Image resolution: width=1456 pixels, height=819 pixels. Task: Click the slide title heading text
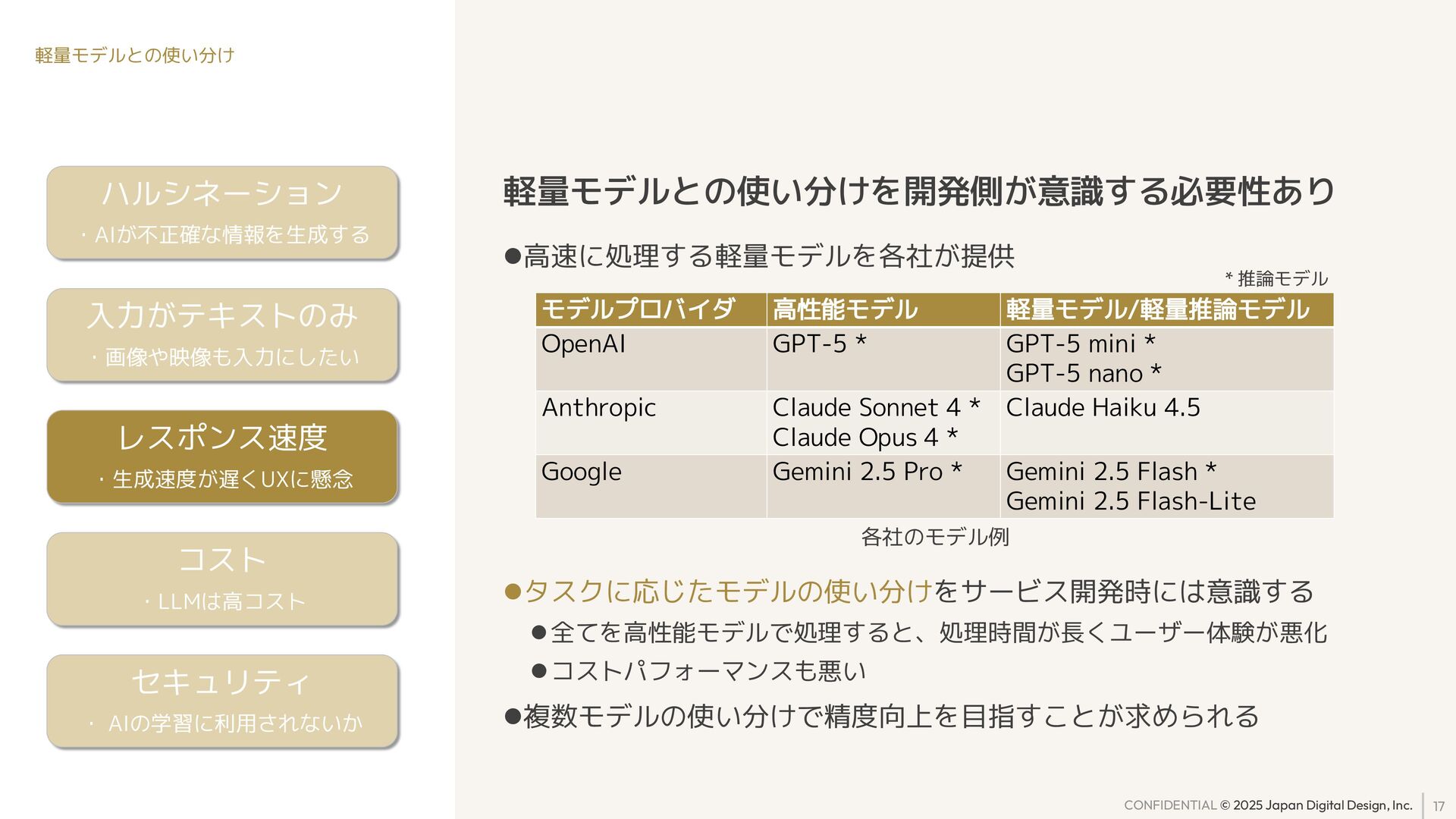[x=918, y=191]
